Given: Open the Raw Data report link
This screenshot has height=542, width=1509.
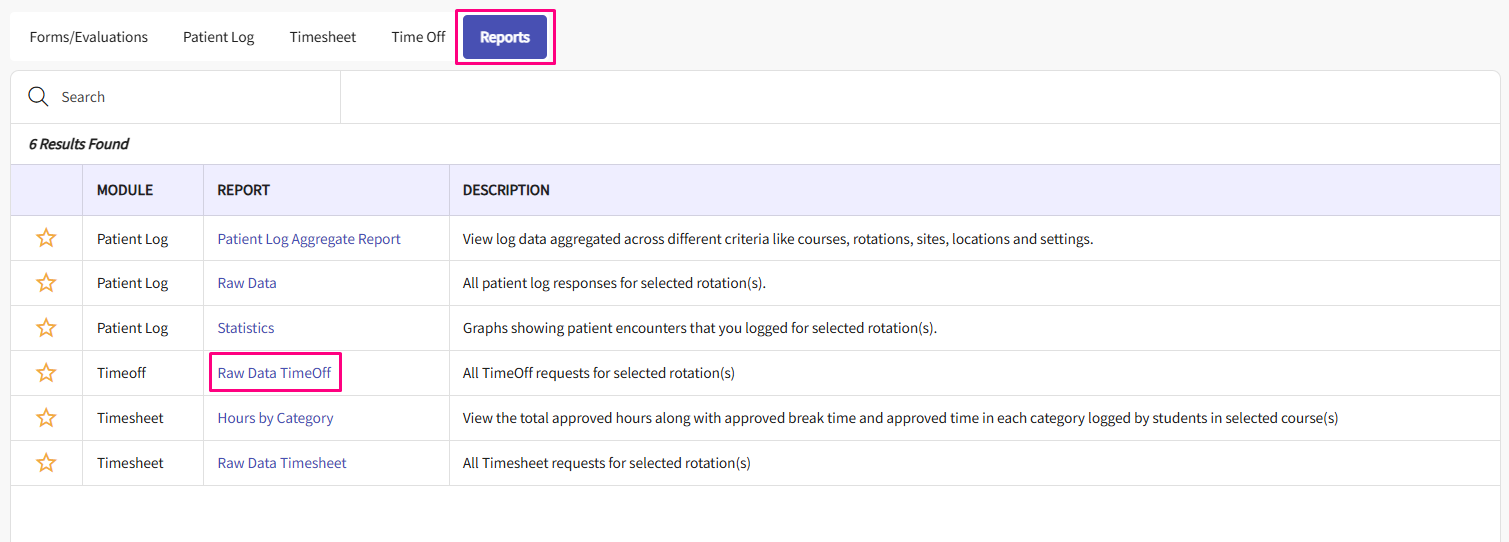Looking at the screenshot, I should pos(247,283).
